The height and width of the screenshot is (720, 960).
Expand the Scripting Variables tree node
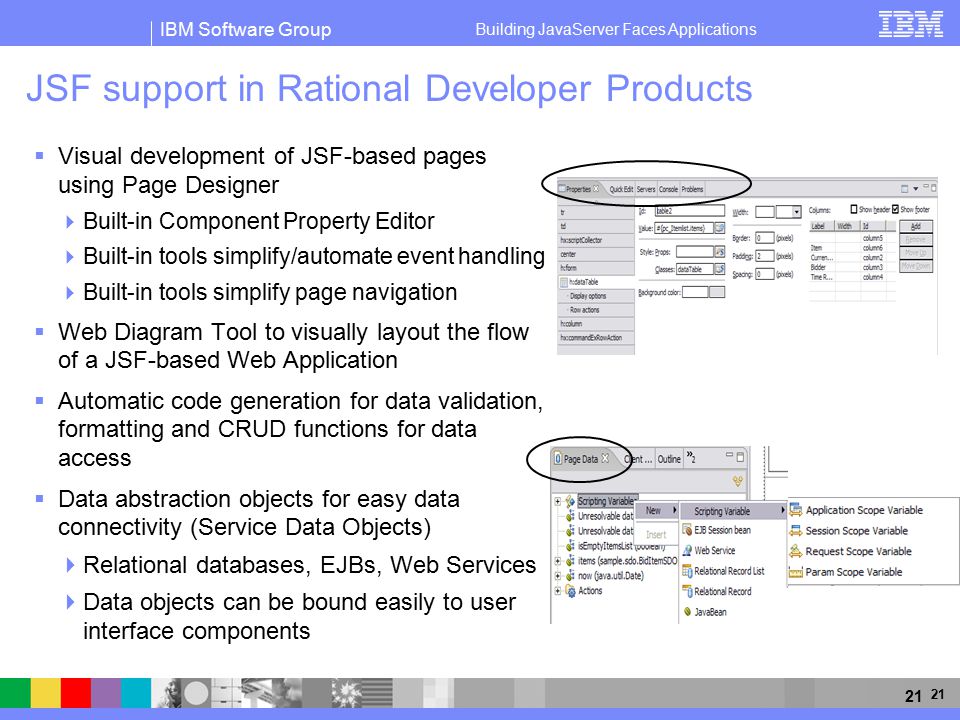(x=558, y=501)
